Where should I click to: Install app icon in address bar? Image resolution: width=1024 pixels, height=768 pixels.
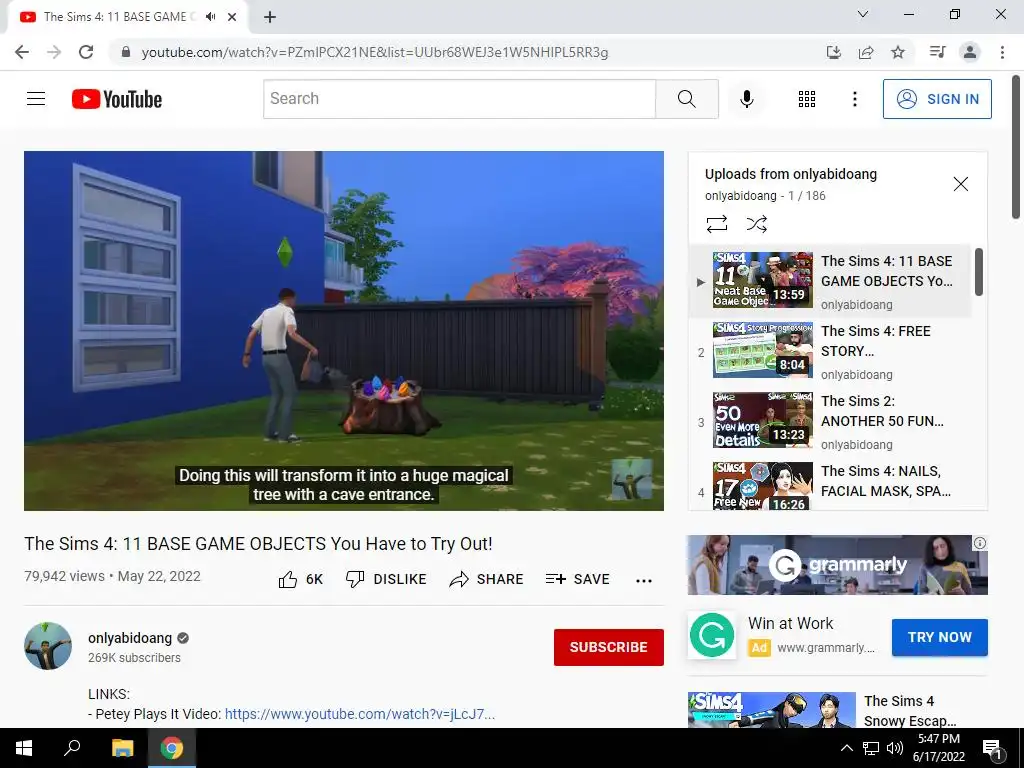pyautogui.click(x=834, y=52)
